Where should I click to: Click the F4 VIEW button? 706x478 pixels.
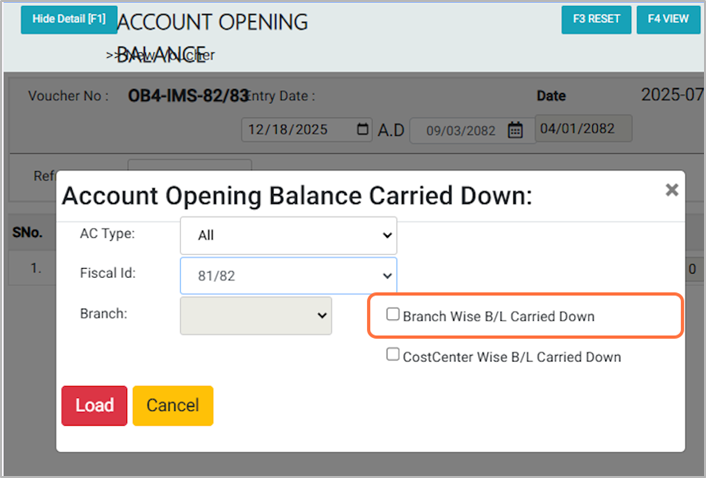click(x=668, y=19)
